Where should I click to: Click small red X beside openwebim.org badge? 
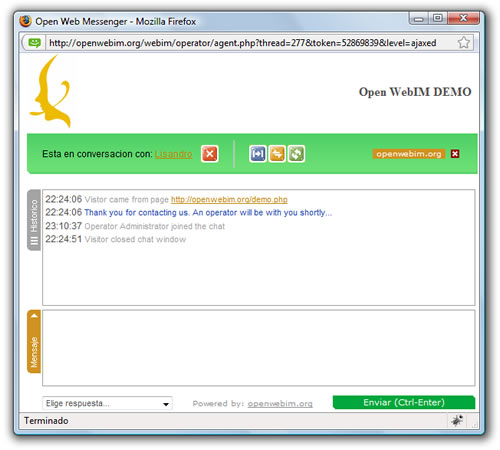click(455, 154)
